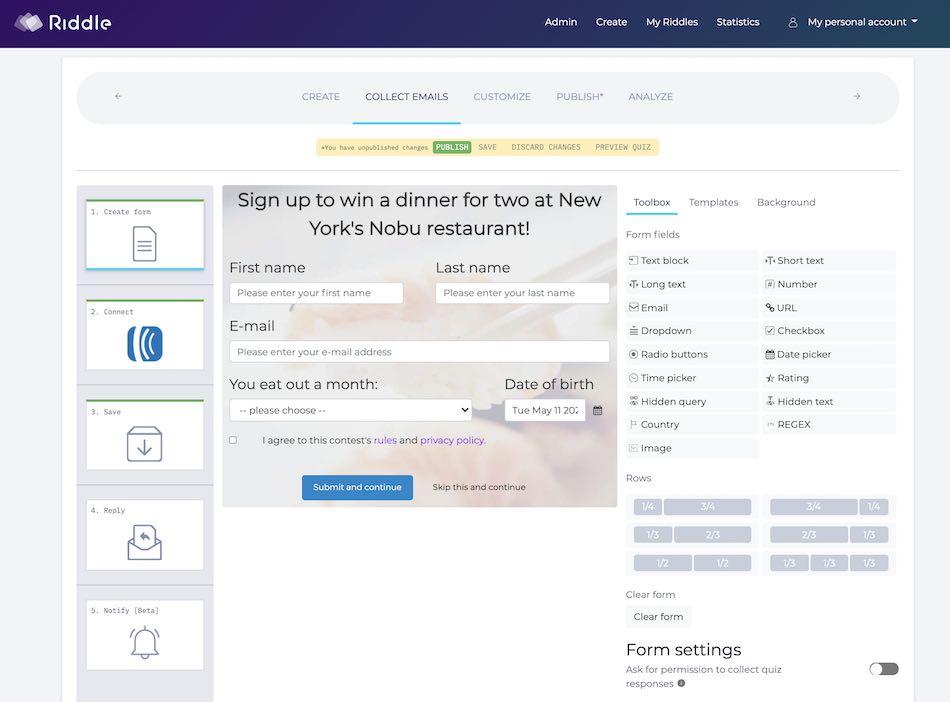Click Submit and continue button
Image resolution: width=950 pixels, height=702 pixels.
(x=357, y=488)
